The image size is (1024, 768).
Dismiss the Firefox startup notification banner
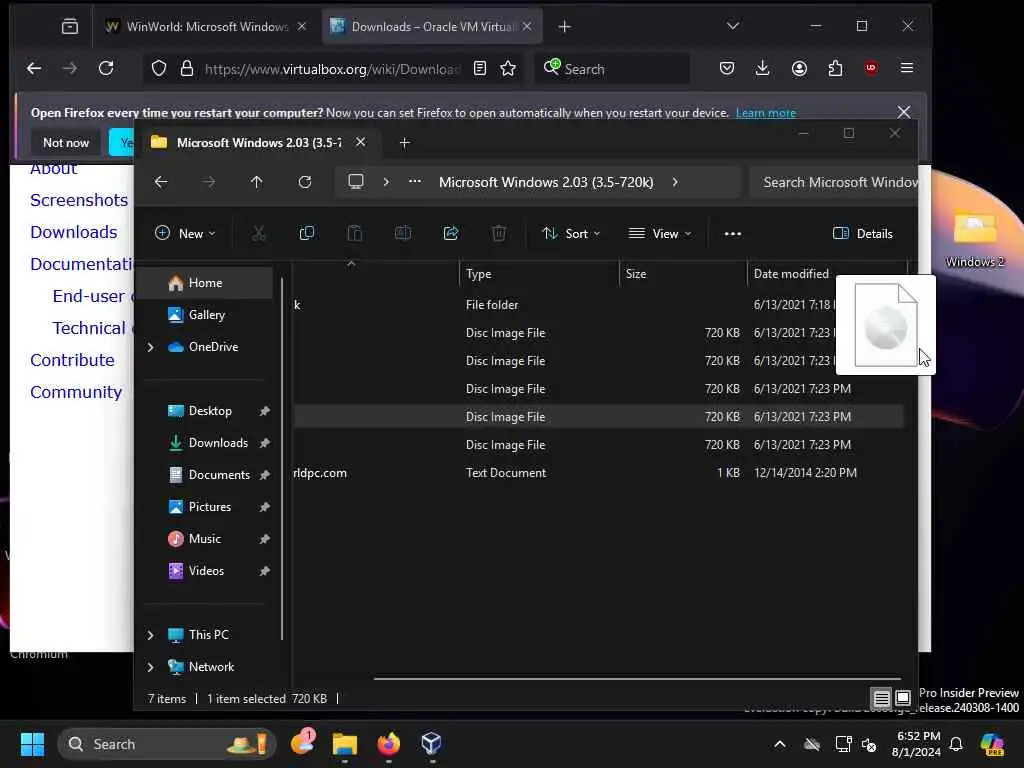click(903, 112)
